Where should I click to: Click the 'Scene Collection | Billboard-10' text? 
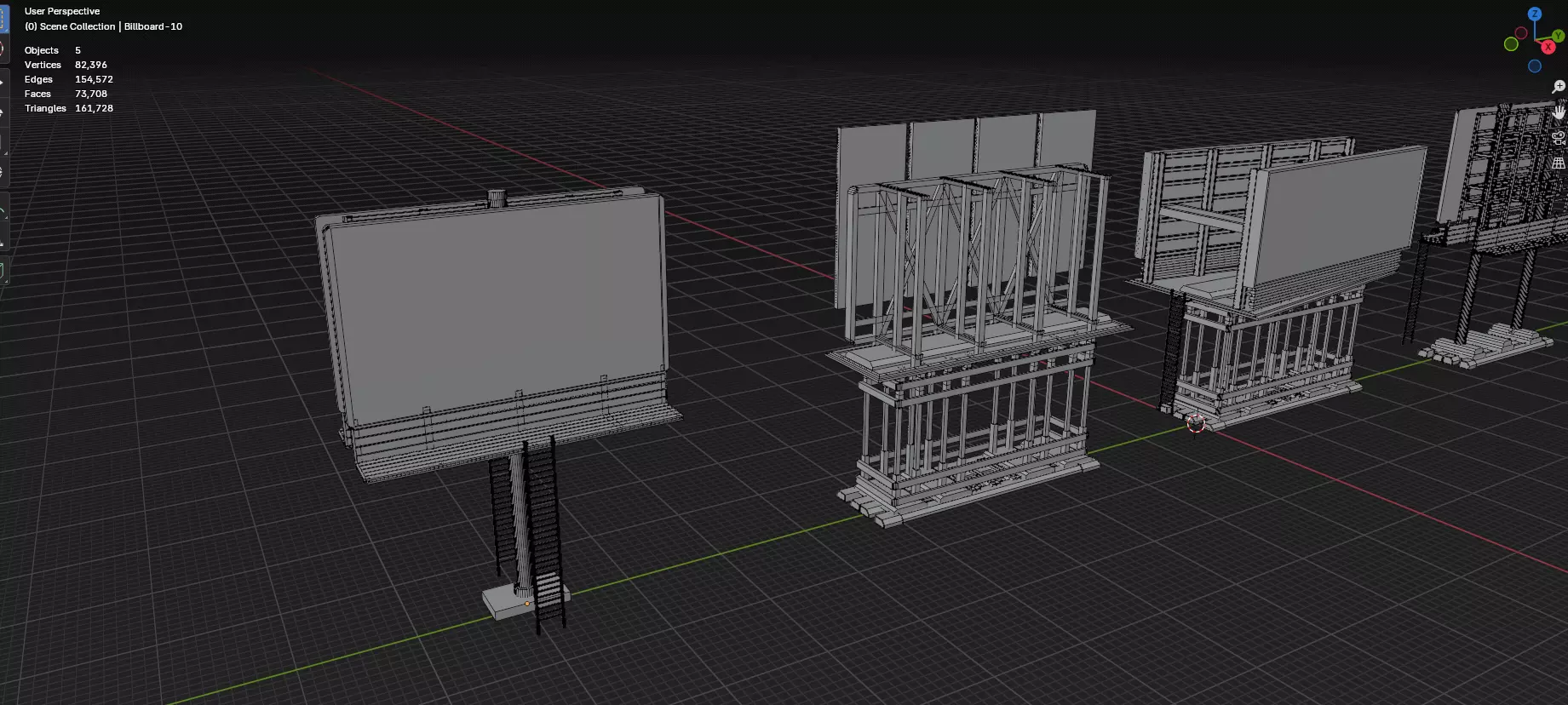click(x=111, y=26)
